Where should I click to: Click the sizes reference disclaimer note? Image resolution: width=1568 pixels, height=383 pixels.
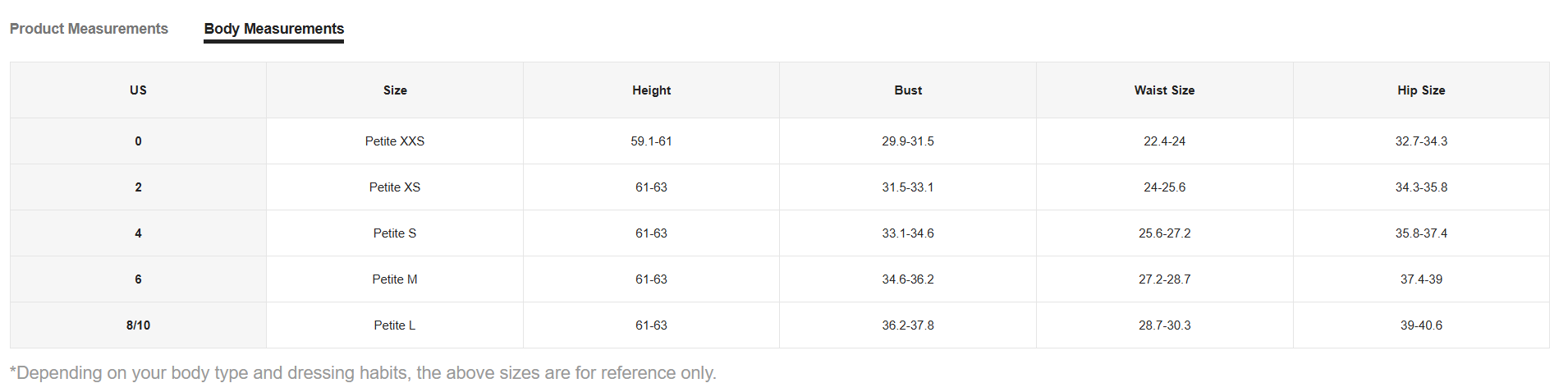(363, 373)
